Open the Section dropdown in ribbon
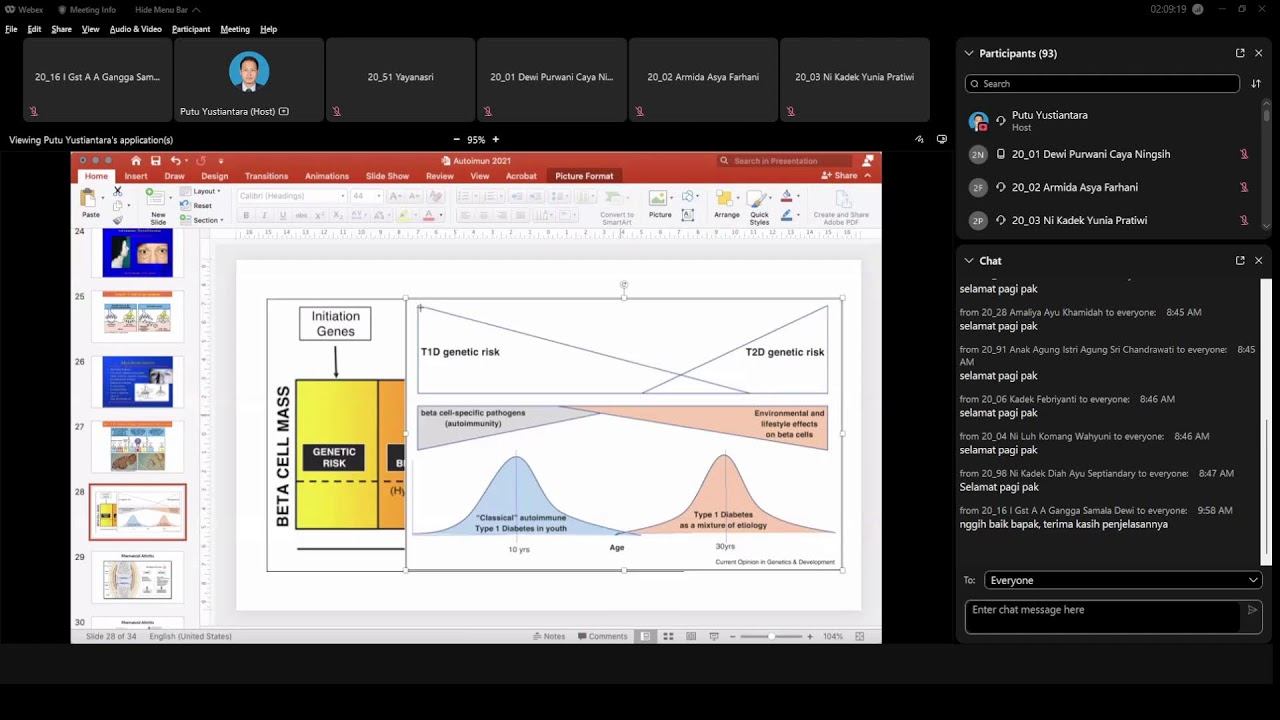Viewport: 1280px width, 720px height. click(x=201, y=220)
